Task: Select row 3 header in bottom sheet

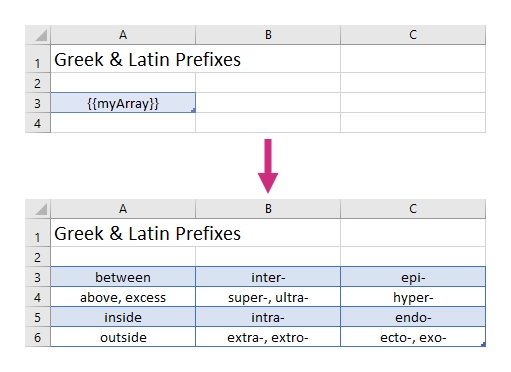Action: point(38,277)
